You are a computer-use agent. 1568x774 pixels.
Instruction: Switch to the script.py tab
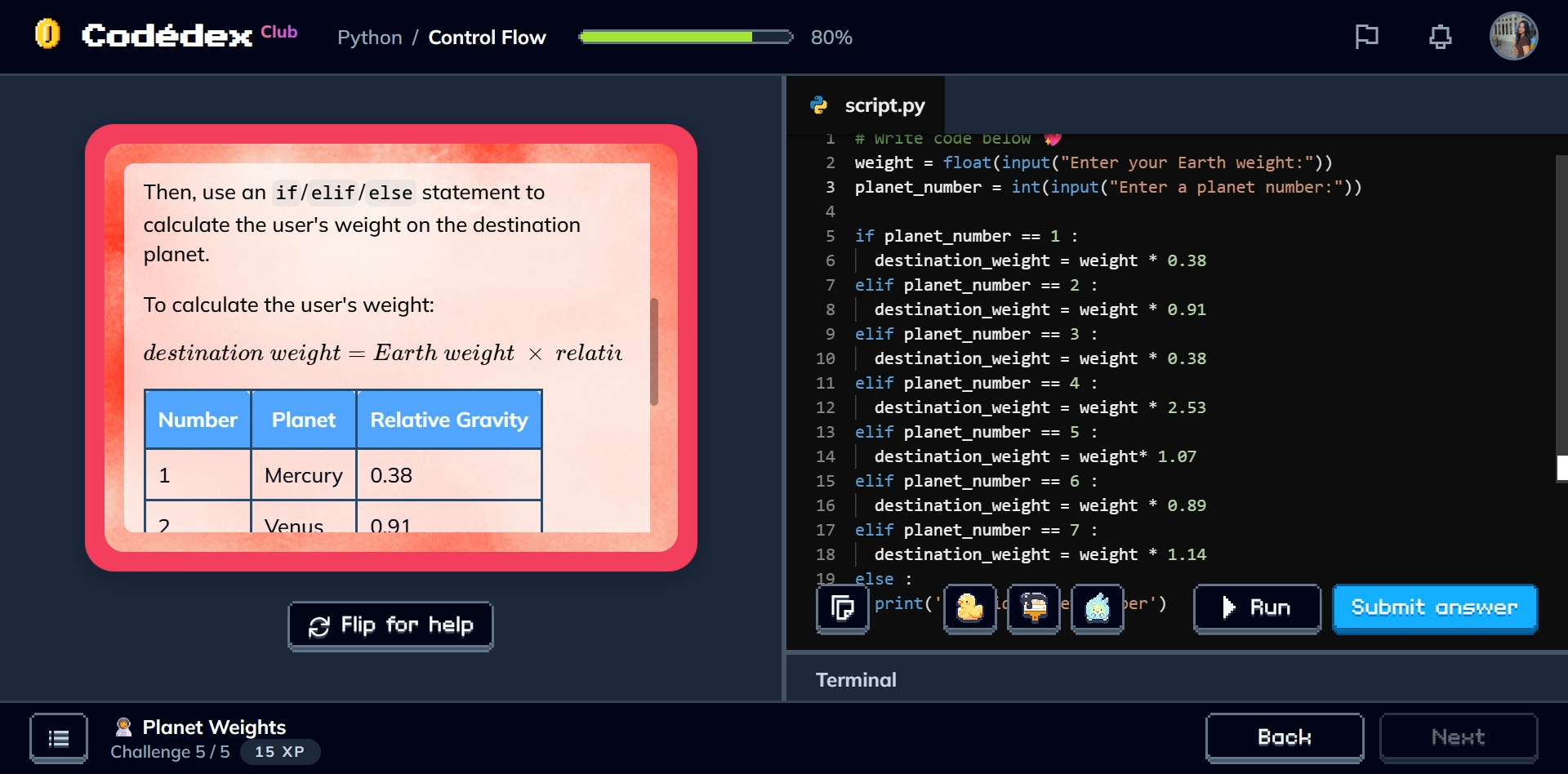[884, 105]
